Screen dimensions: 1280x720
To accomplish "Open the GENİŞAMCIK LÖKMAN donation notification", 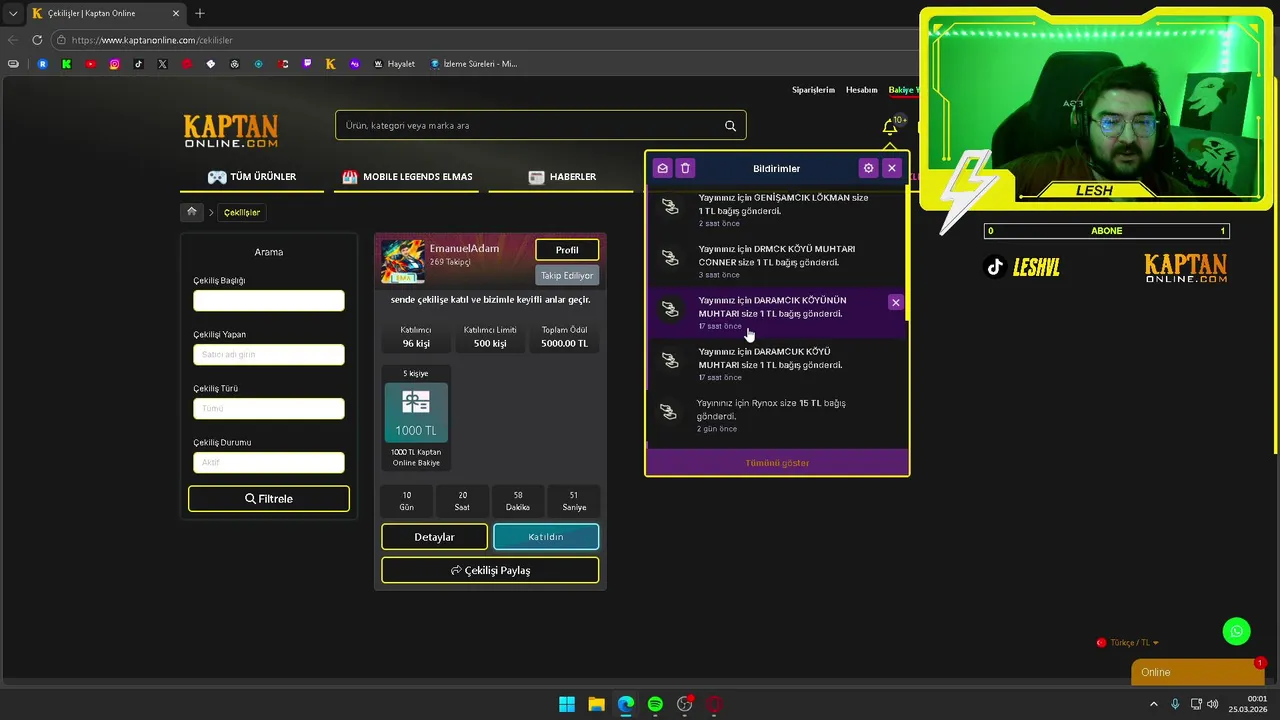I will tap(776, 210).
